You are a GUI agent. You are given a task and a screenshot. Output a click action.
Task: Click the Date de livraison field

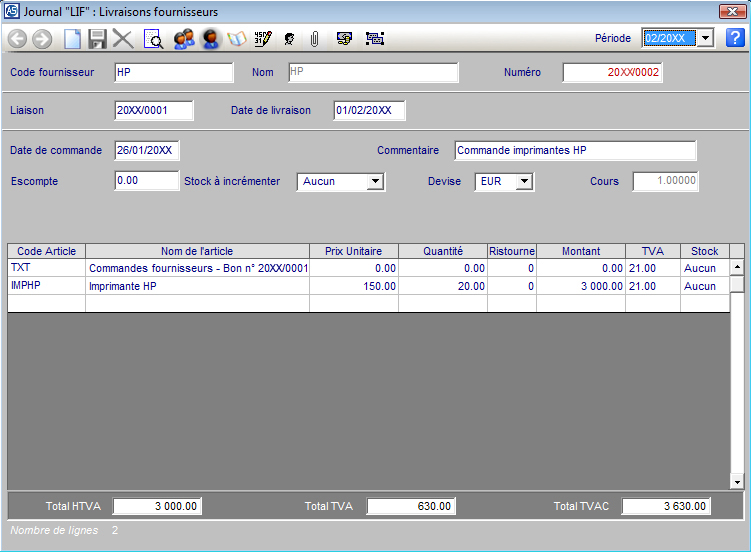click(368, 110)
